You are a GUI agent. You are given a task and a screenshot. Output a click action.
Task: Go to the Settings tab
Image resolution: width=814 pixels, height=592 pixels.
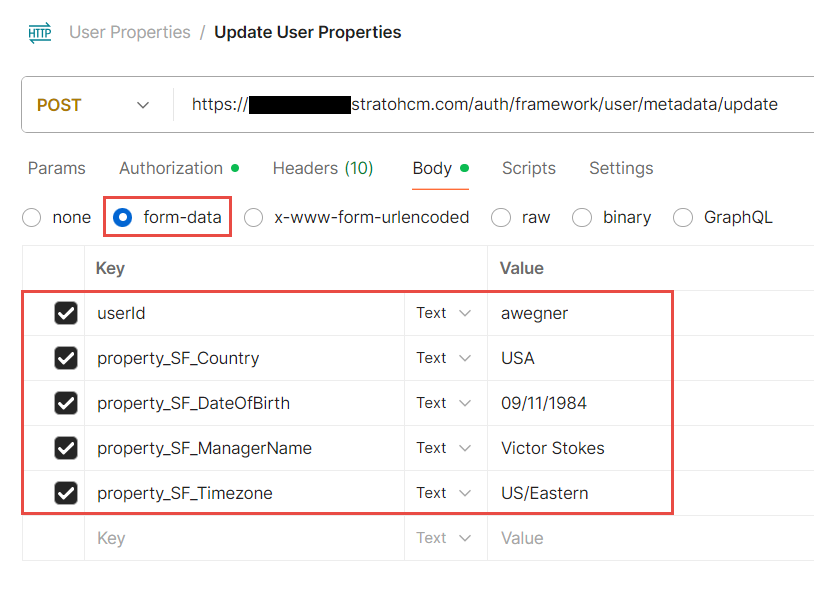click(621, 168)
